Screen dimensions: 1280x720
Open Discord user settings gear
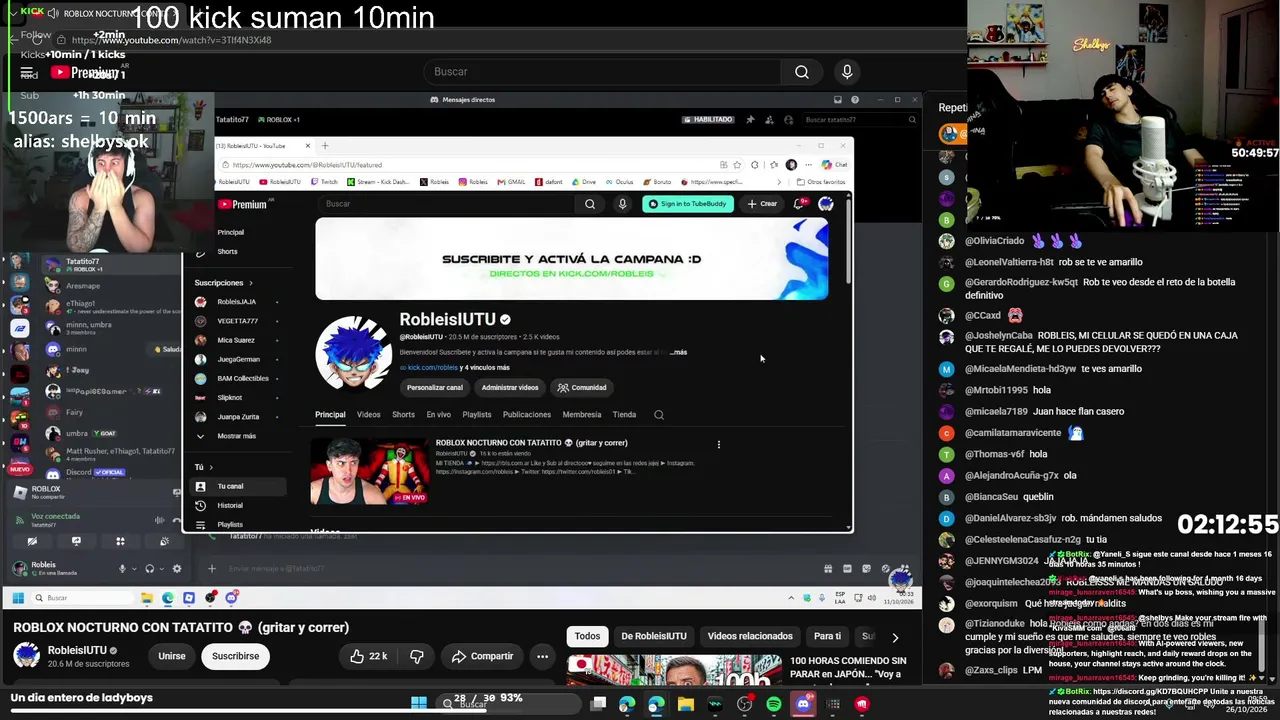(x=177, y=568)
